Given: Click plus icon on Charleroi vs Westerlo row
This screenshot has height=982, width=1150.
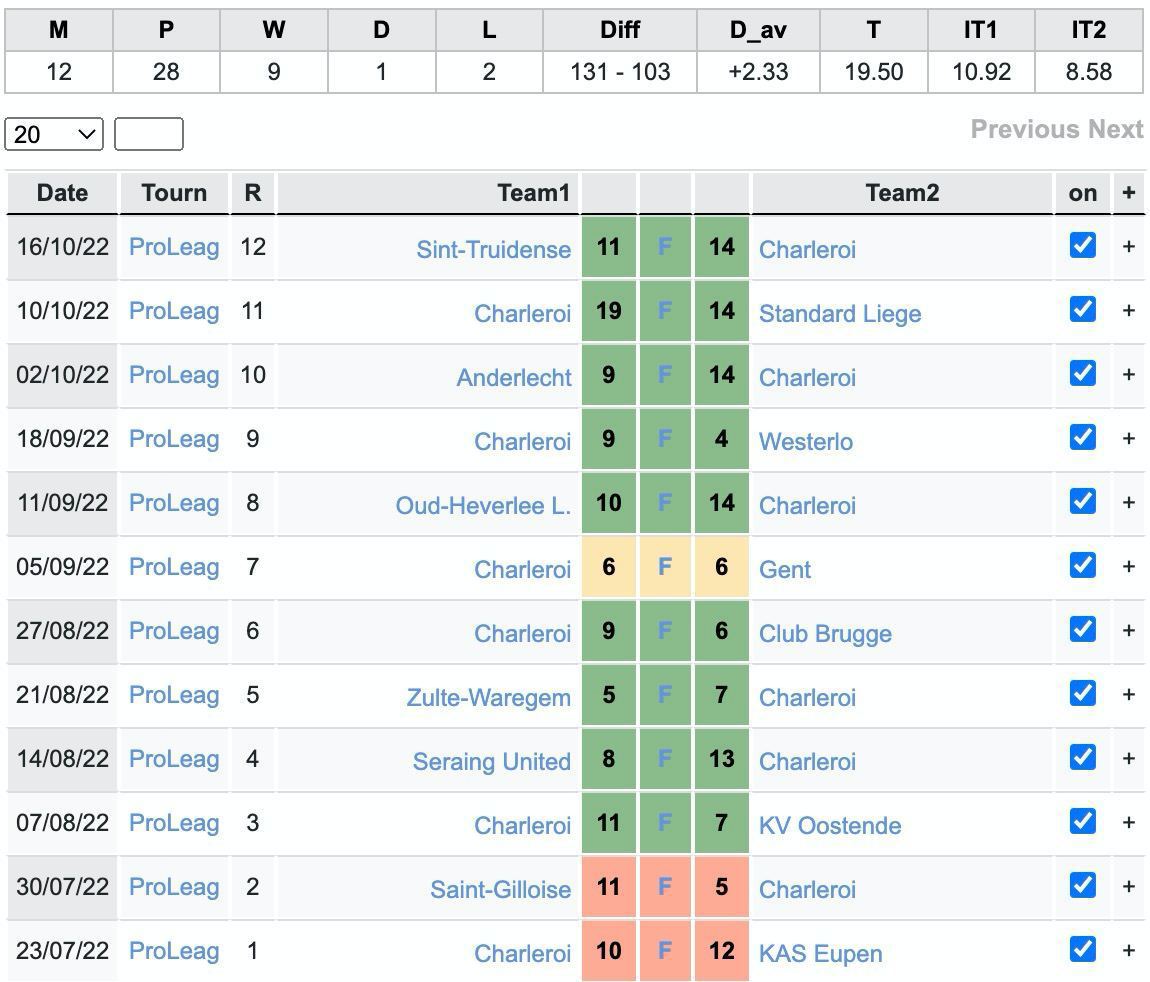Looking at the screenshot, I should click(1128, 438).
